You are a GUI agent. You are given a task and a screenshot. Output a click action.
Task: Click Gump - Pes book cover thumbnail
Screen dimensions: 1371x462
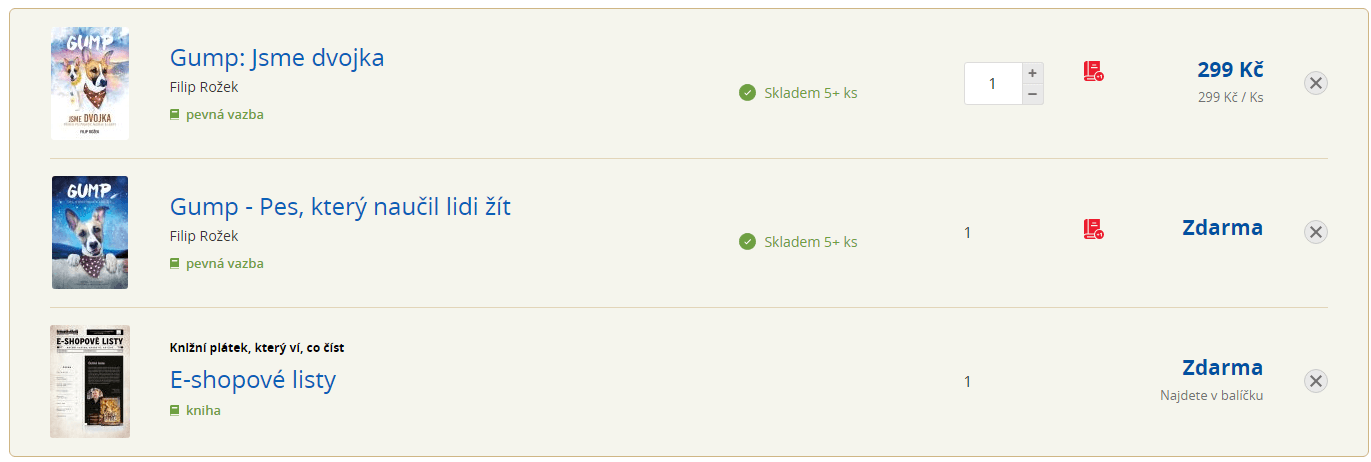coord(90,233)
